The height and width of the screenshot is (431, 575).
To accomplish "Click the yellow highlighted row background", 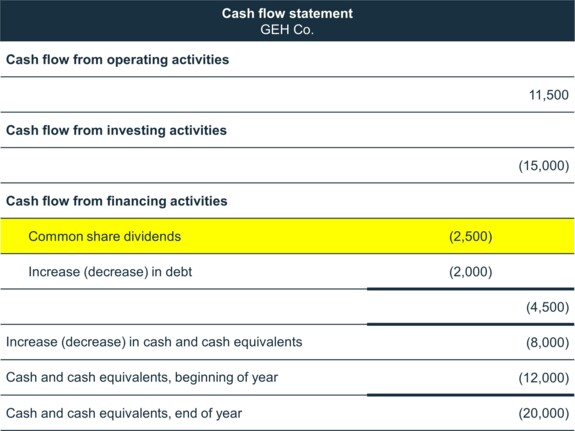I will (x=287, y=236).
